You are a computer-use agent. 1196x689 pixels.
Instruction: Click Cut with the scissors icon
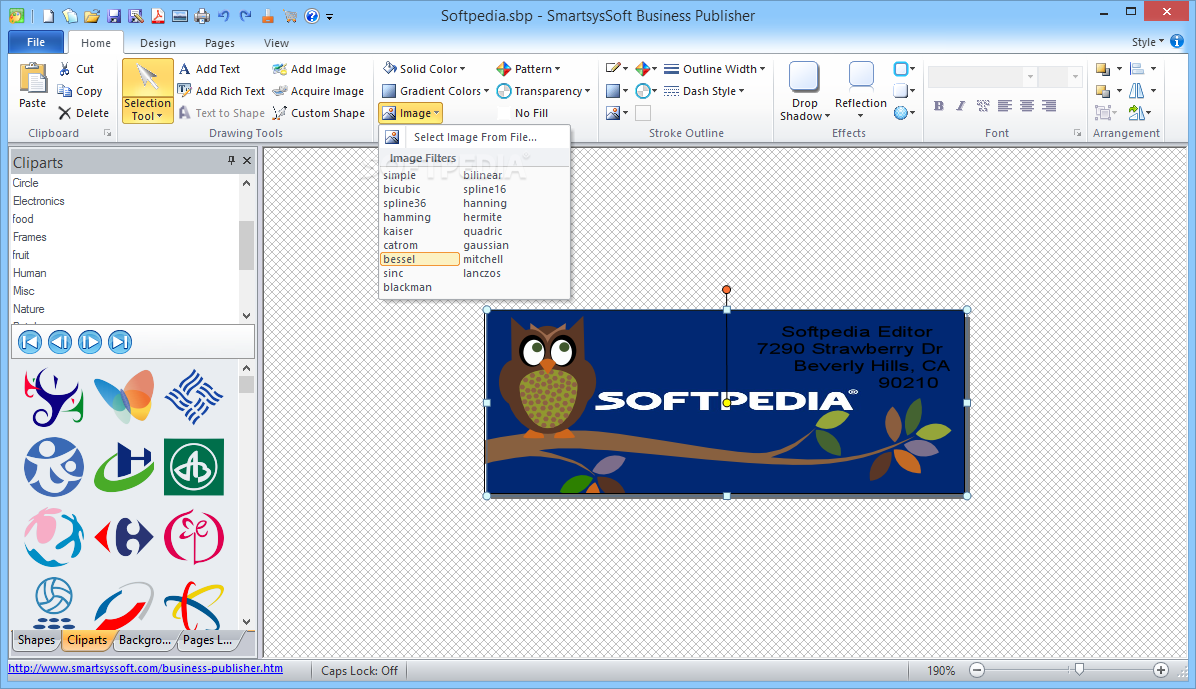click(76, 69)
